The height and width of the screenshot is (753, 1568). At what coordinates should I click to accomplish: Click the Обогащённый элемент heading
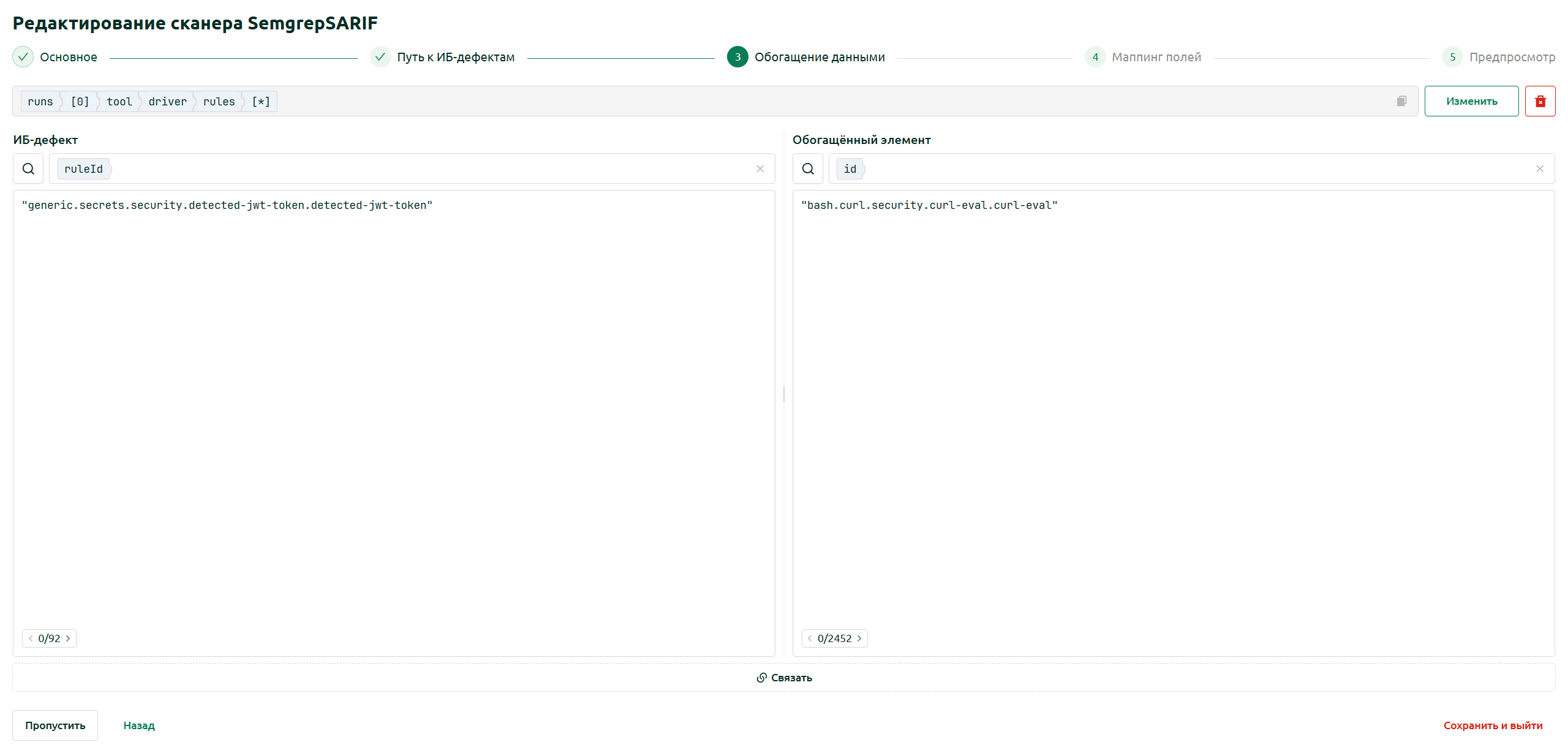pos(862,140)
